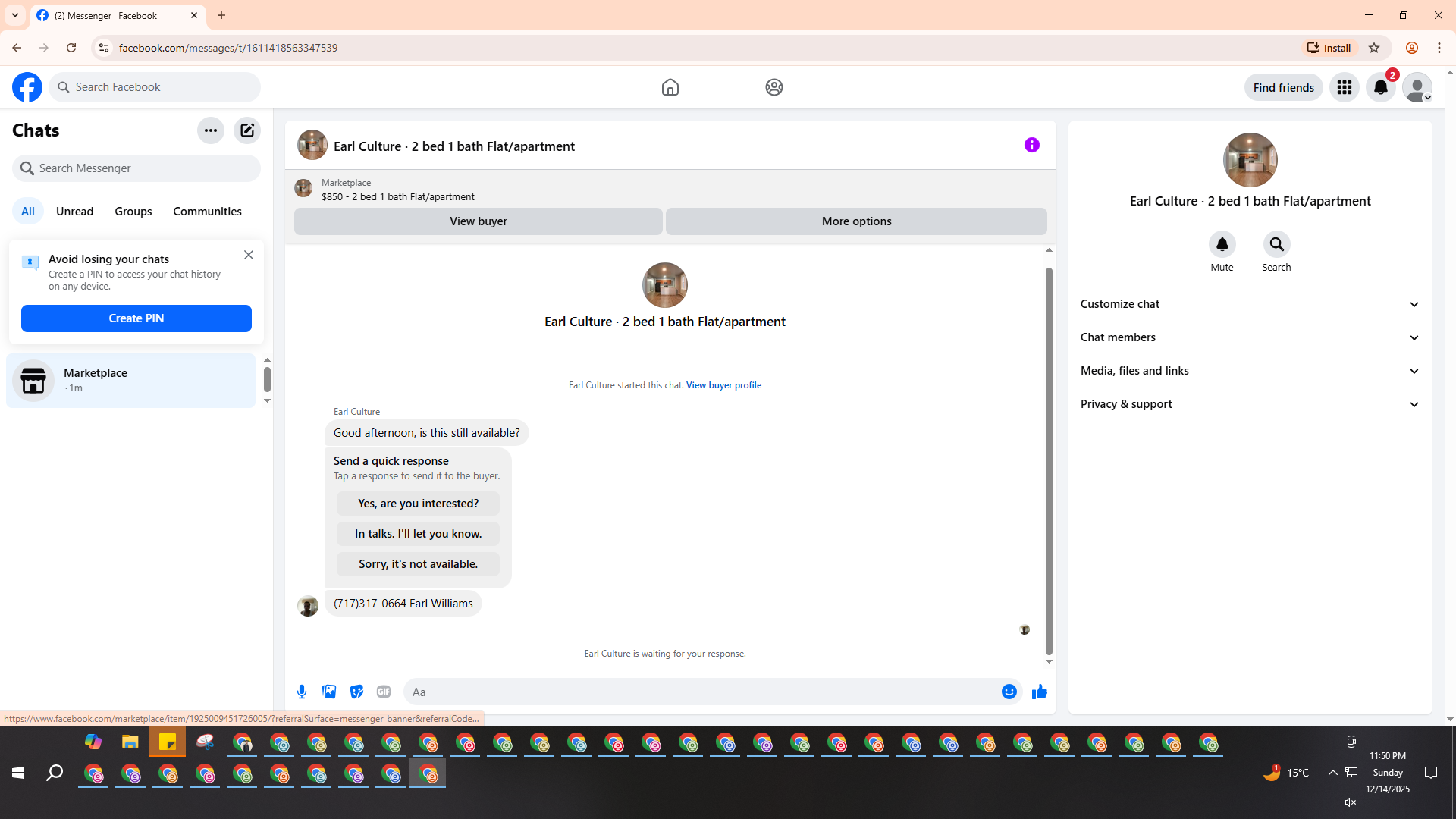Click the View buyer button
This screenshot has height=819, width=1456.
[478, 221]
